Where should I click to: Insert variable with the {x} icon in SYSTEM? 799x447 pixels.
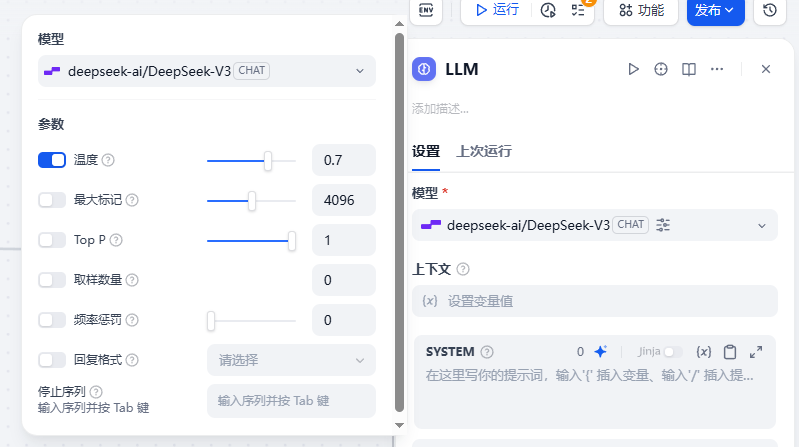[x=704, y=352]
